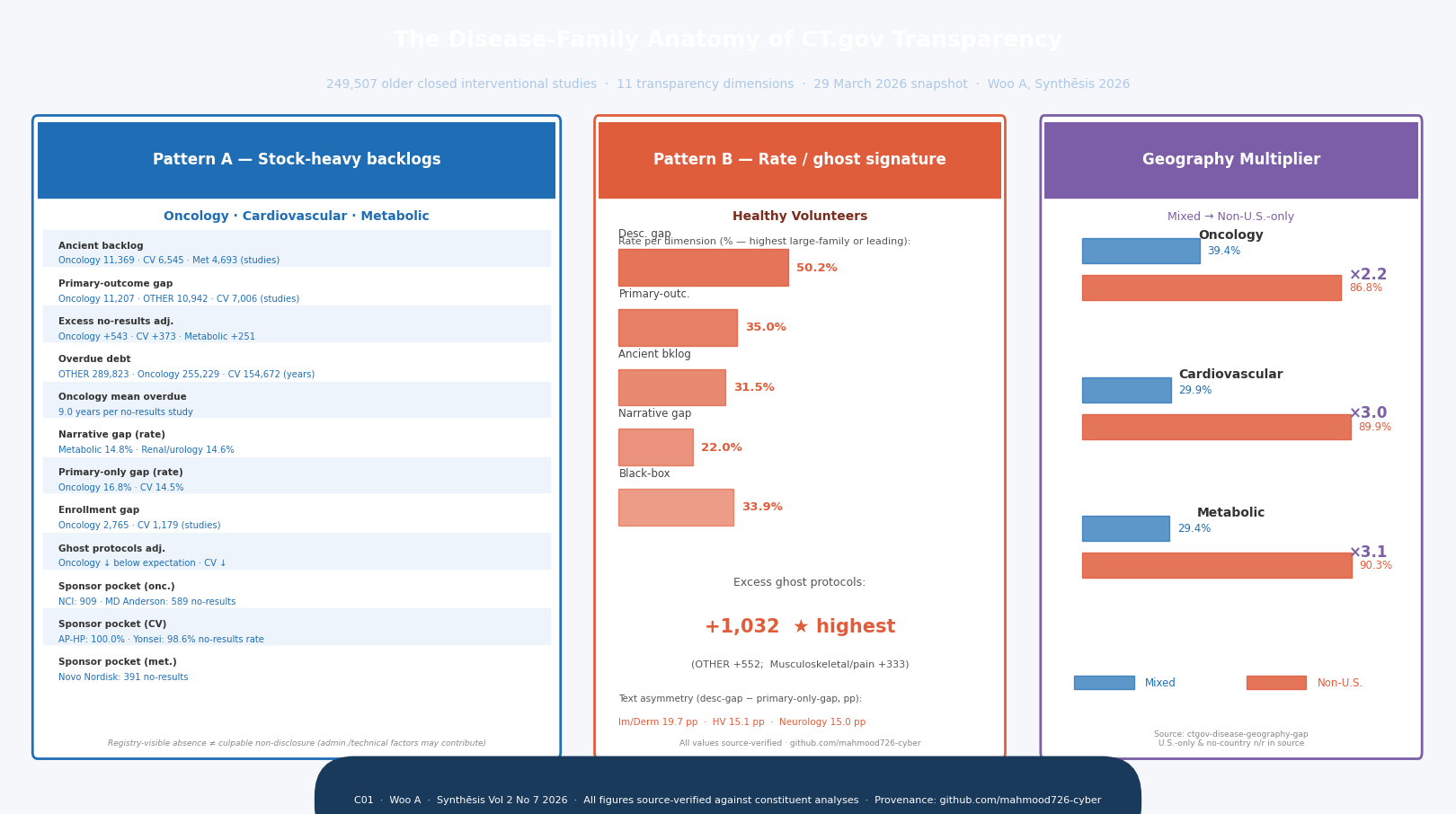1456x814 pixels.
Task: Click the Oncology ×2.2 multiplier label
Action: (1368, 275)
